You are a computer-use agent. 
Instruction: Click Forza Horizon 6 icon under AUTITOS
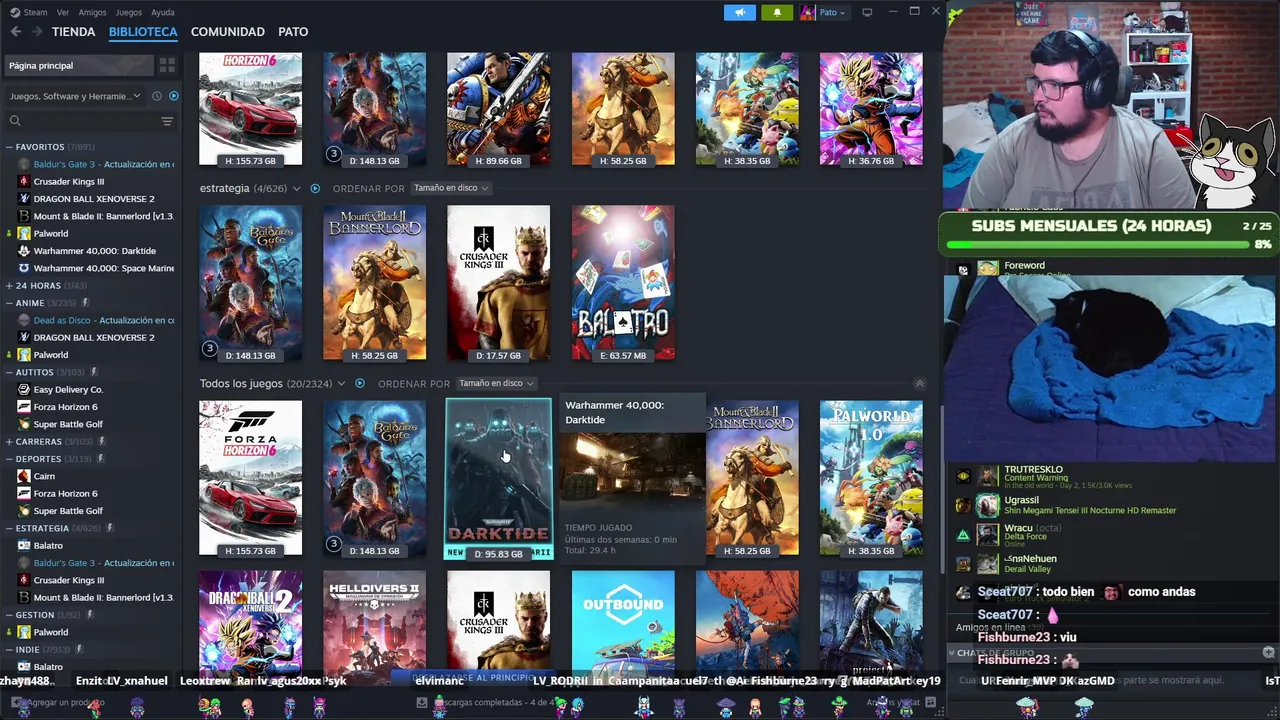[24, 407]
